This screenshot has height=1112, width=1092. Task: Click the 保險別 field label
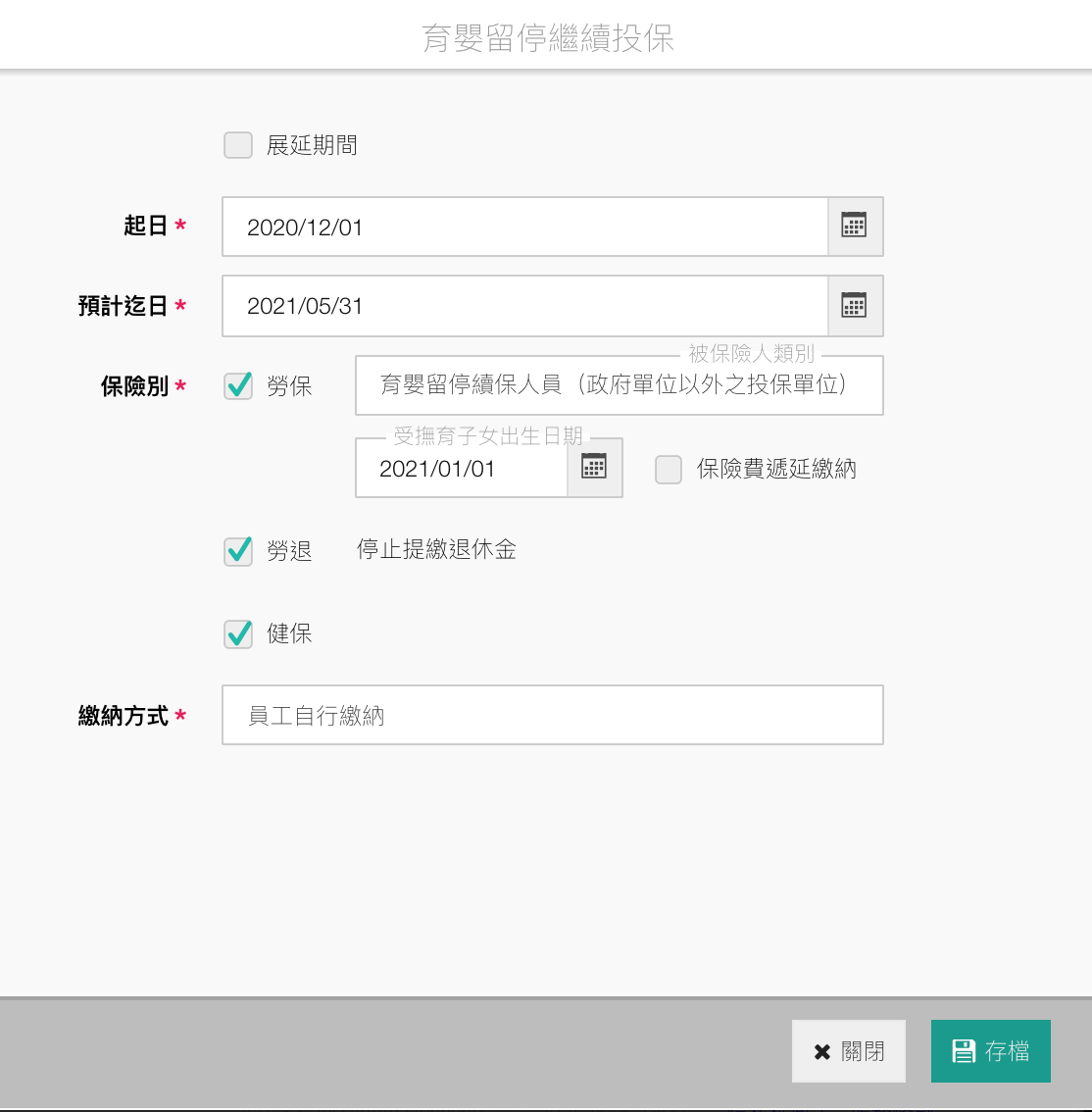tap(134, 386)
